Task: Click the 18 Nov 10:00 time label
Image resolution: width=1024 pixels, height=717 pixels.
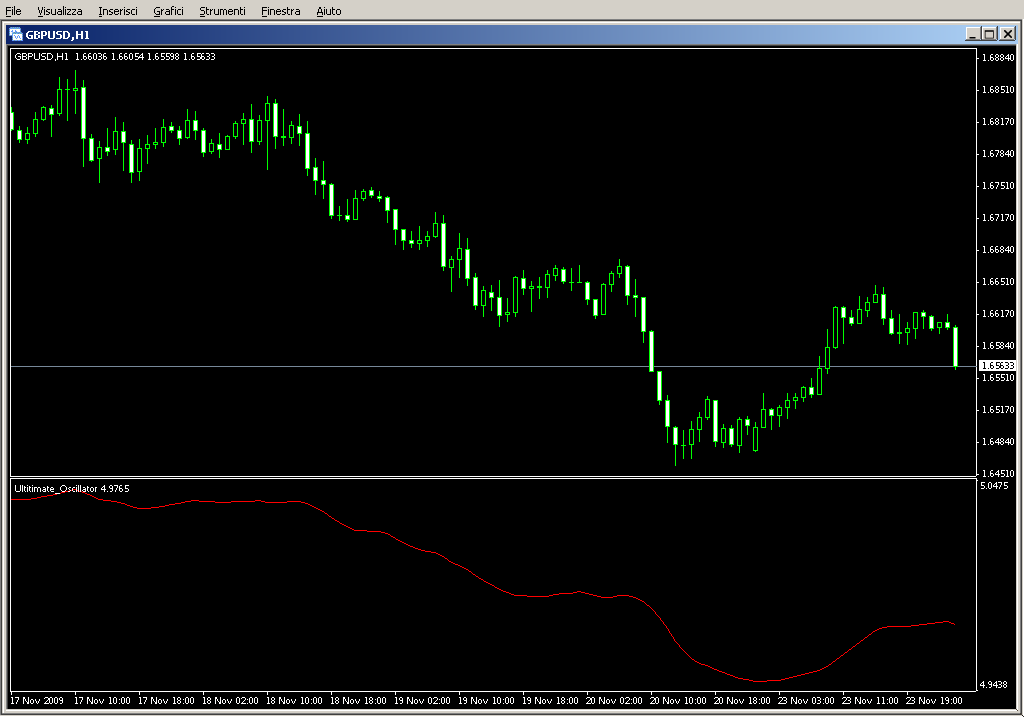Action: click(294, 701)
